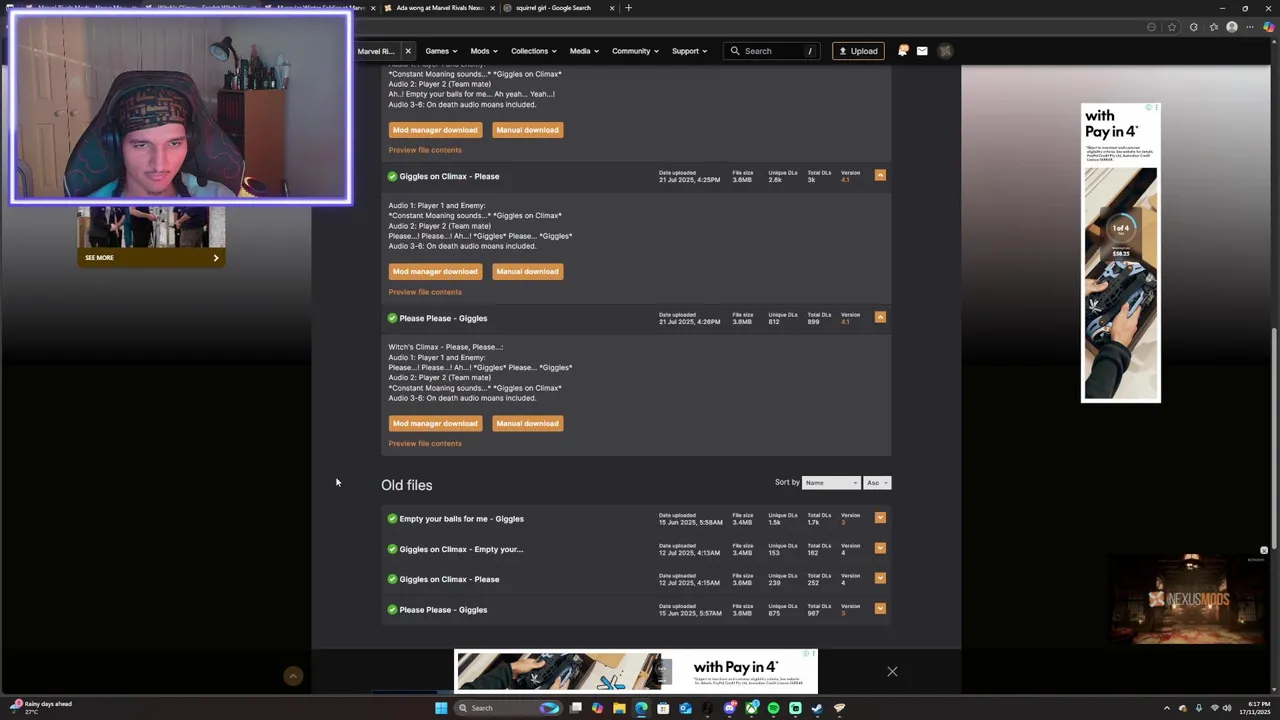Switch to the squirrel girl - Google Search tab
This screenshot has height=720, width=1280.
(x=553, y=8)
